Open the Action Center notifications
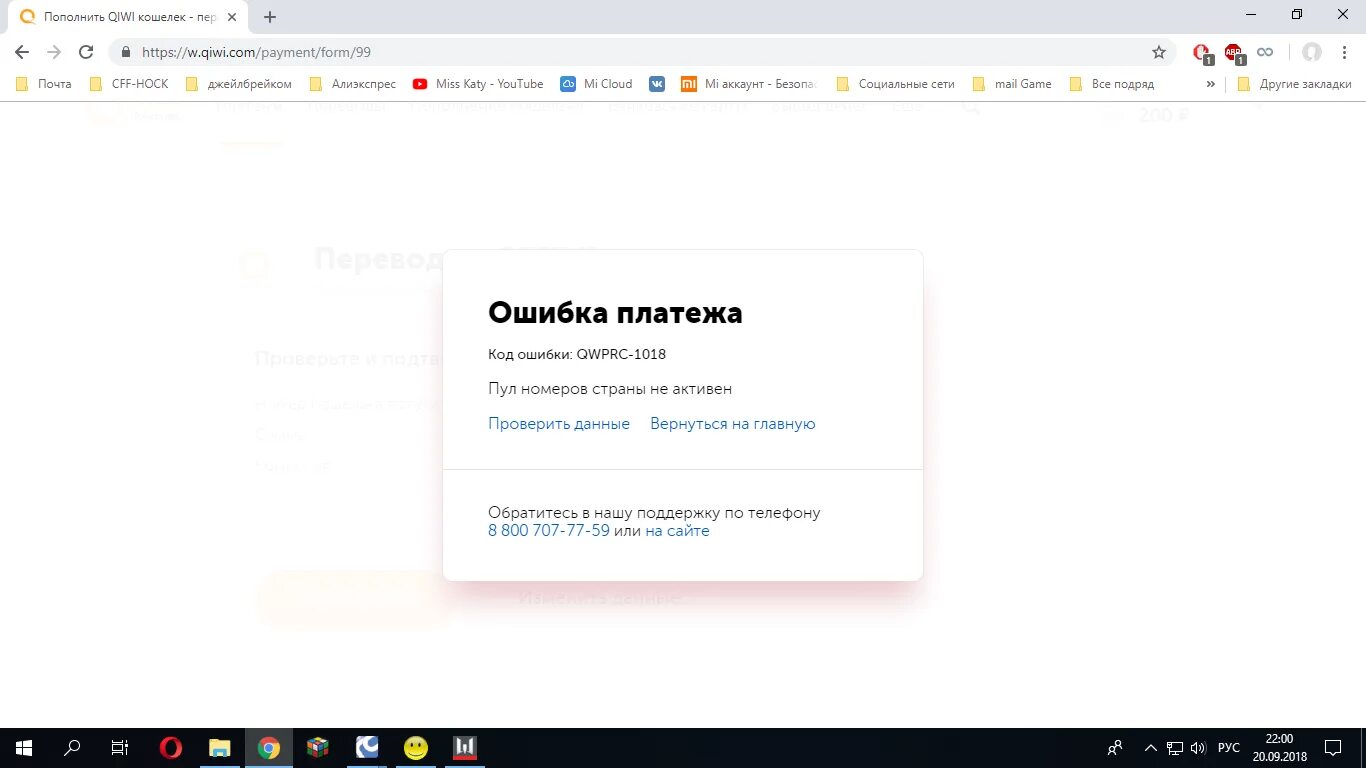Viewport: 1366px width, 768px height. pos(1333,748)
